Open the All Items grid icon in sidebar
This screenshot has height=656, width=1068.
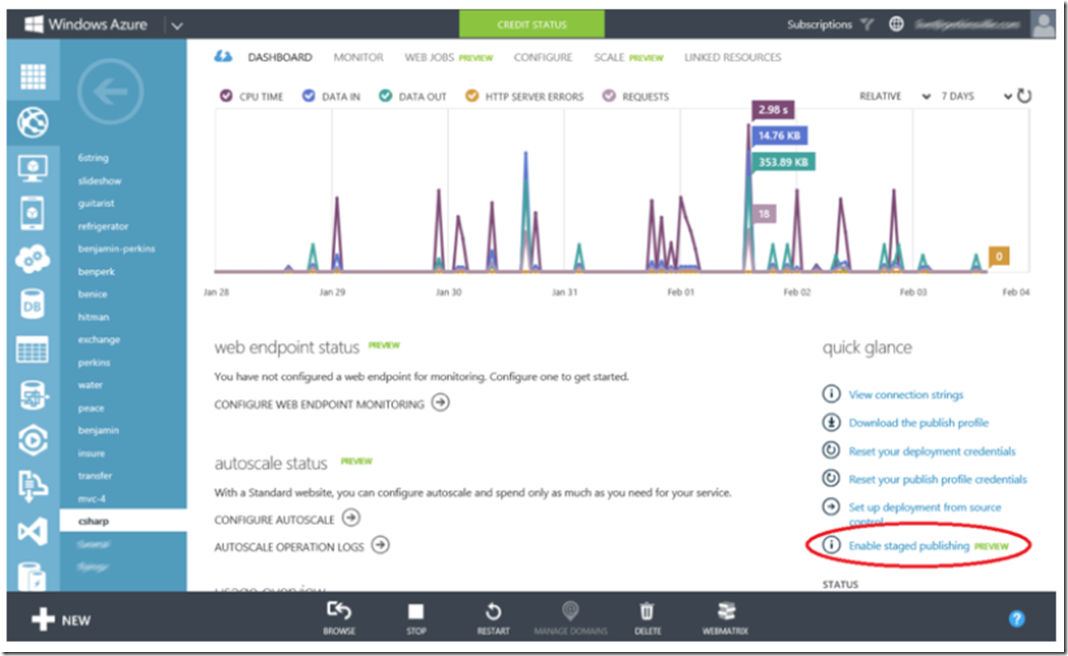[33, 76]
